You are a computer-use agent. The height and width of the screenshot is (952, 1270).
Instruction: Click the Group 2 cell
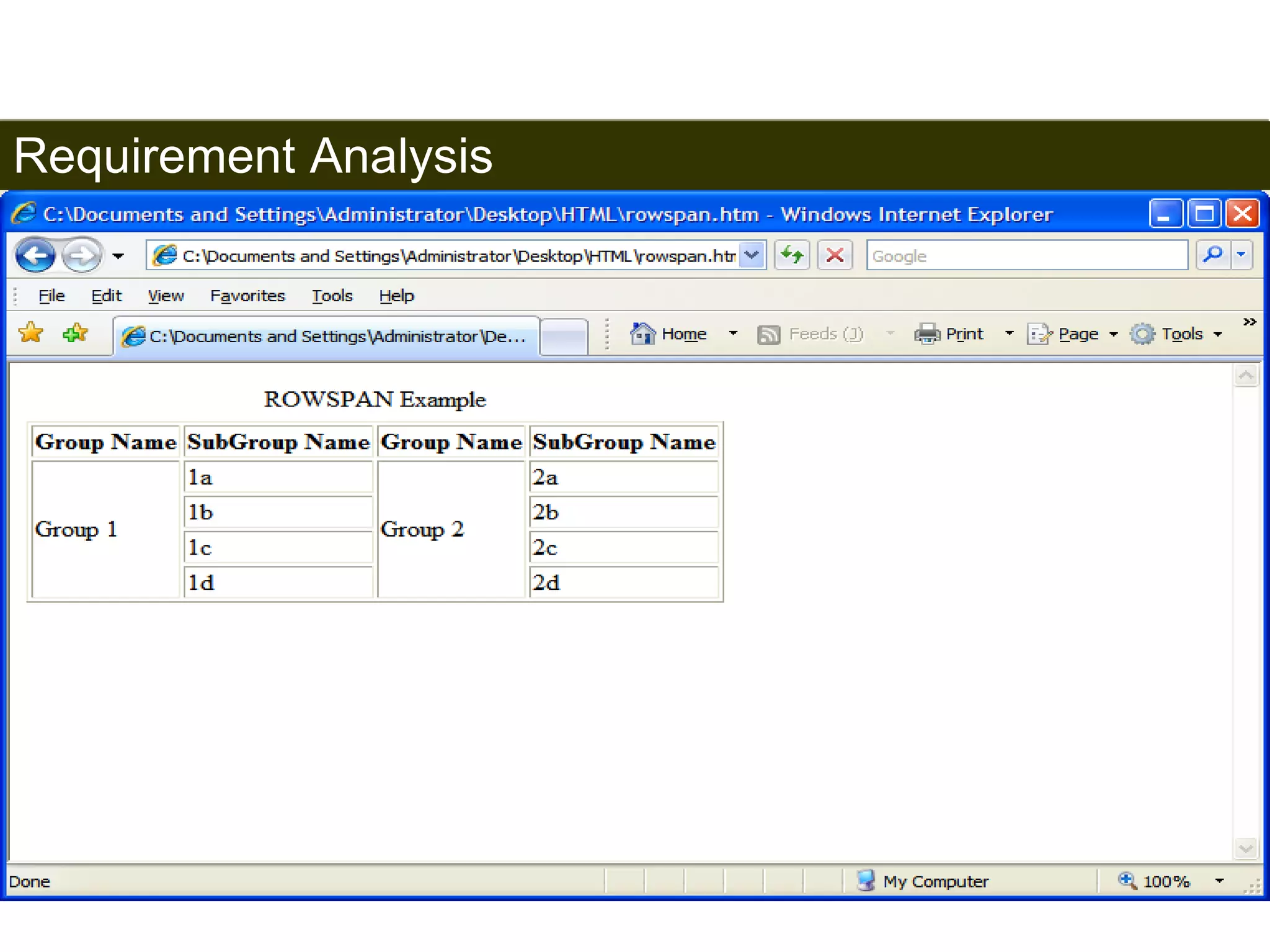[x=451, y=529]
